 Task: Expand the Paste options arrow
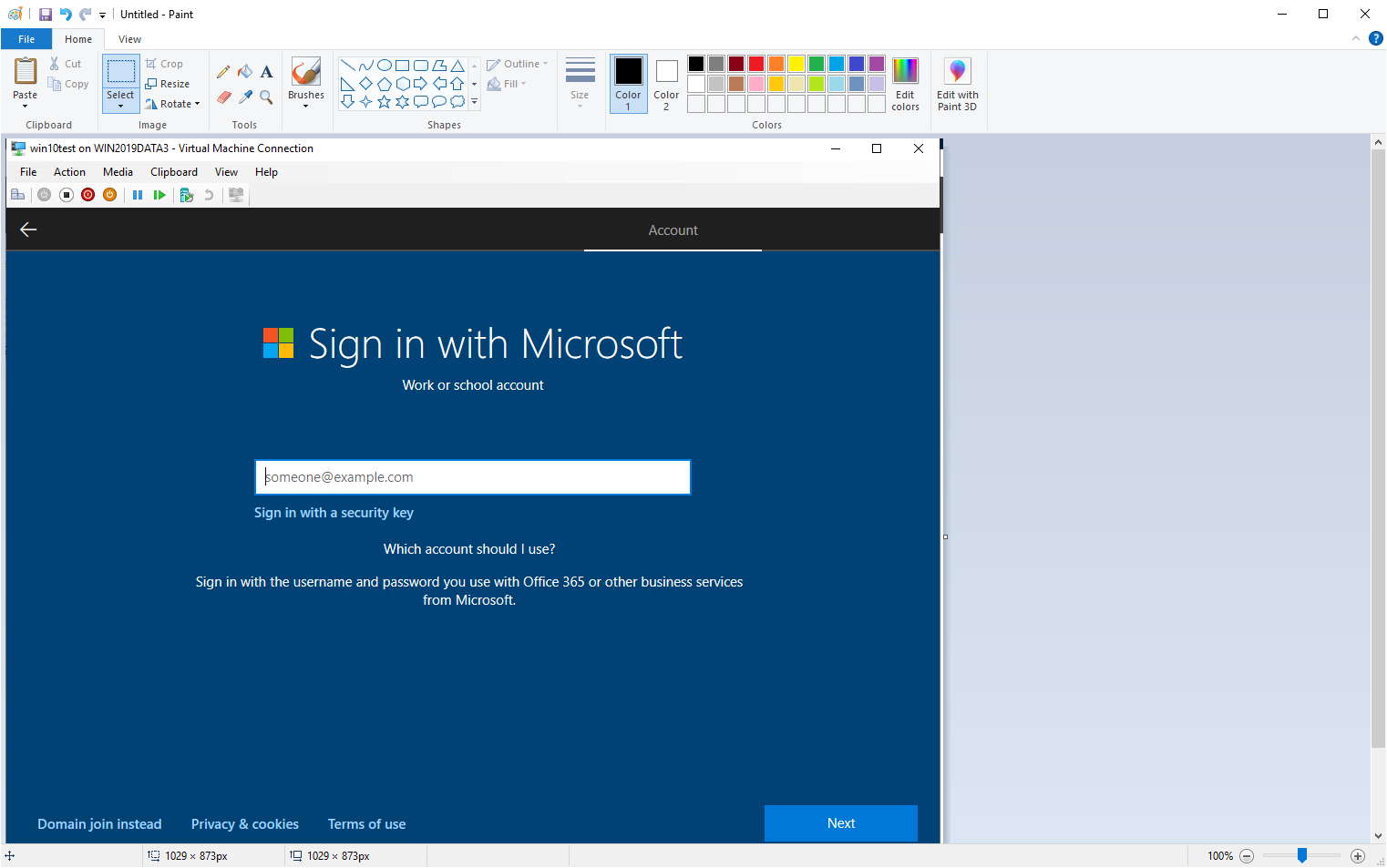tap(26, 107)
